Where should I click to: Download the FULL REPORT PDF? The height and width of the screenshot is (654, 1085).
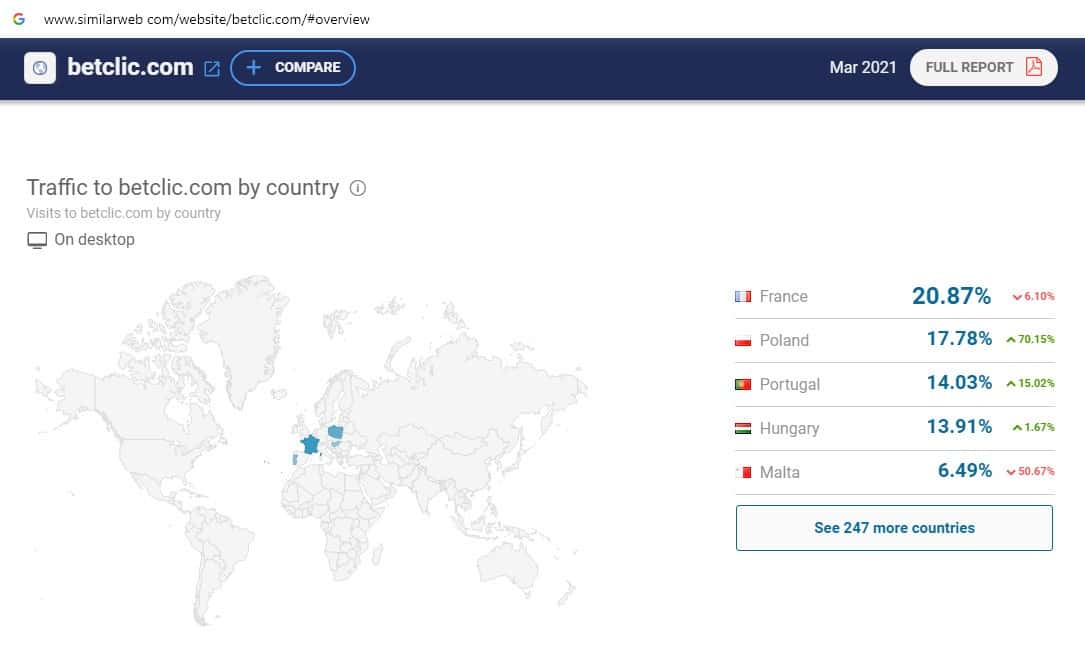coord(983,67)
